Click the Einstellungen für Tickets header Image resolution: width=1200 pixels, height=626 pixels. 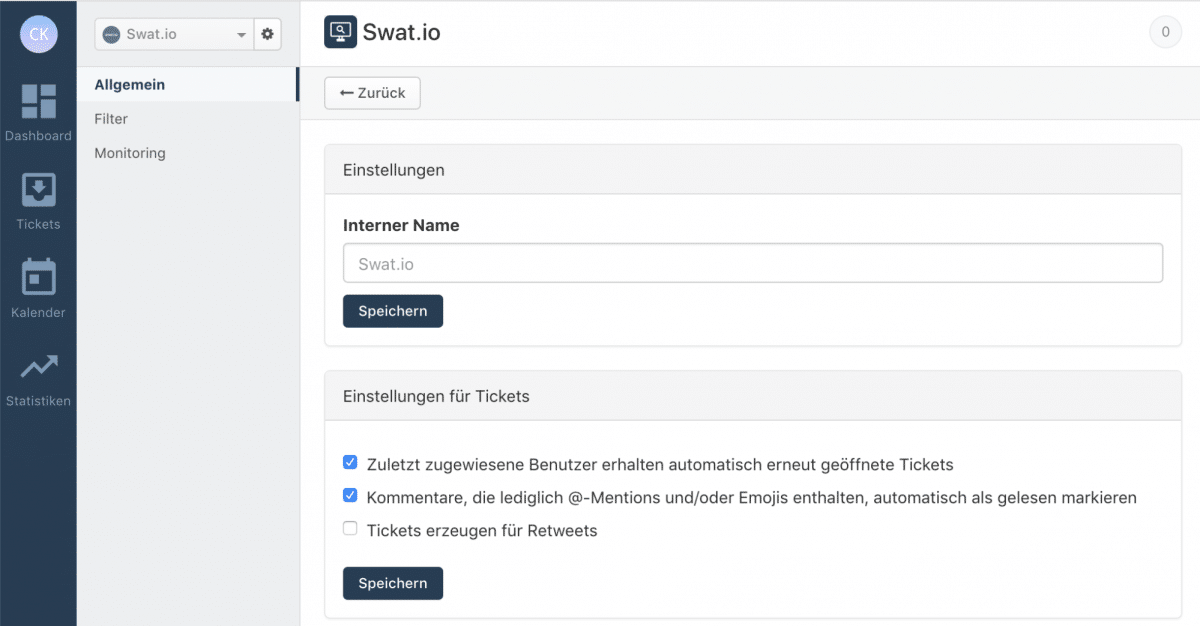[753, 396]
